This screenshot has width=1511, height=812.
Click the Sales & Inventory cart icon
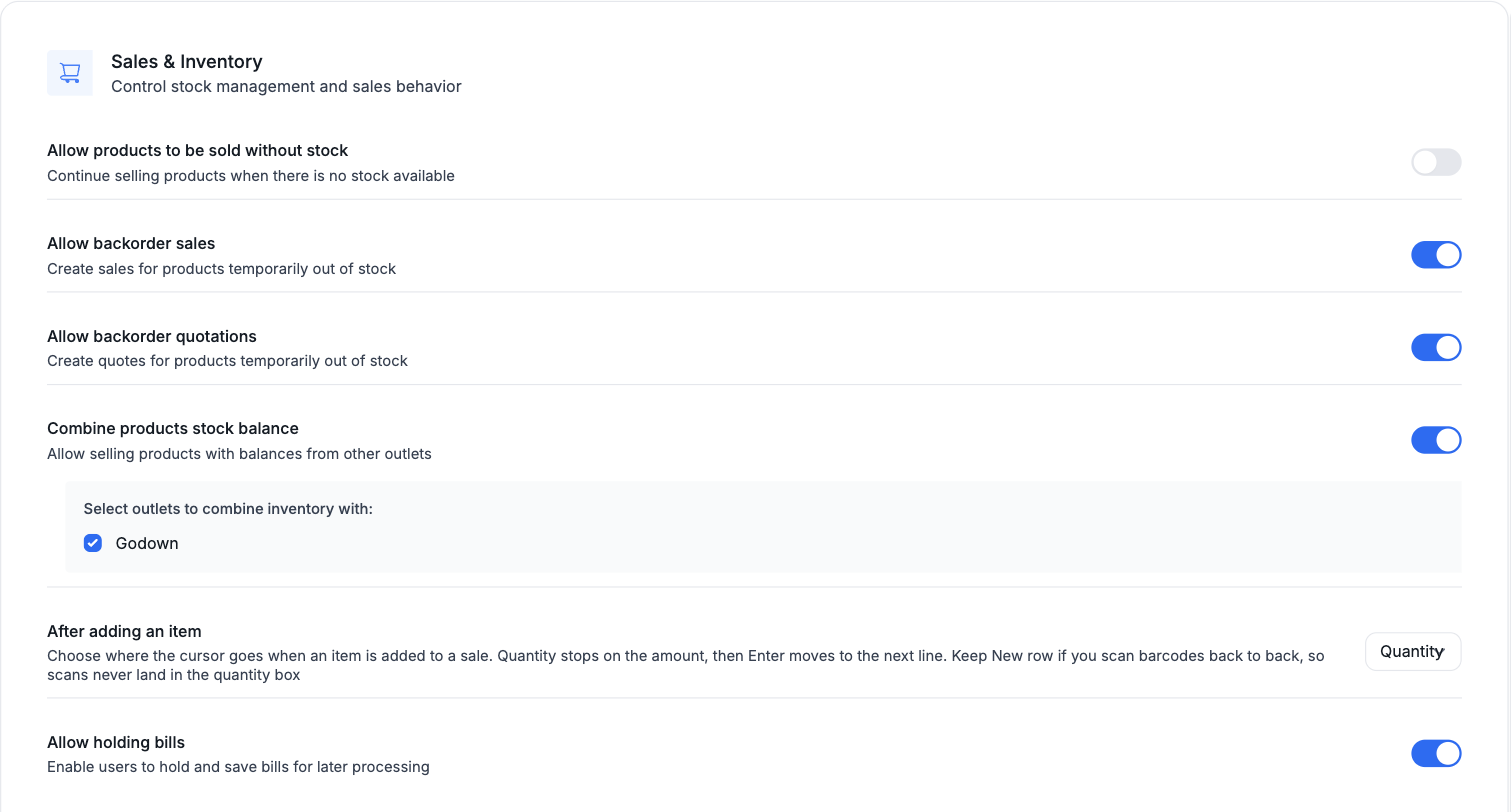pos(70,73)
